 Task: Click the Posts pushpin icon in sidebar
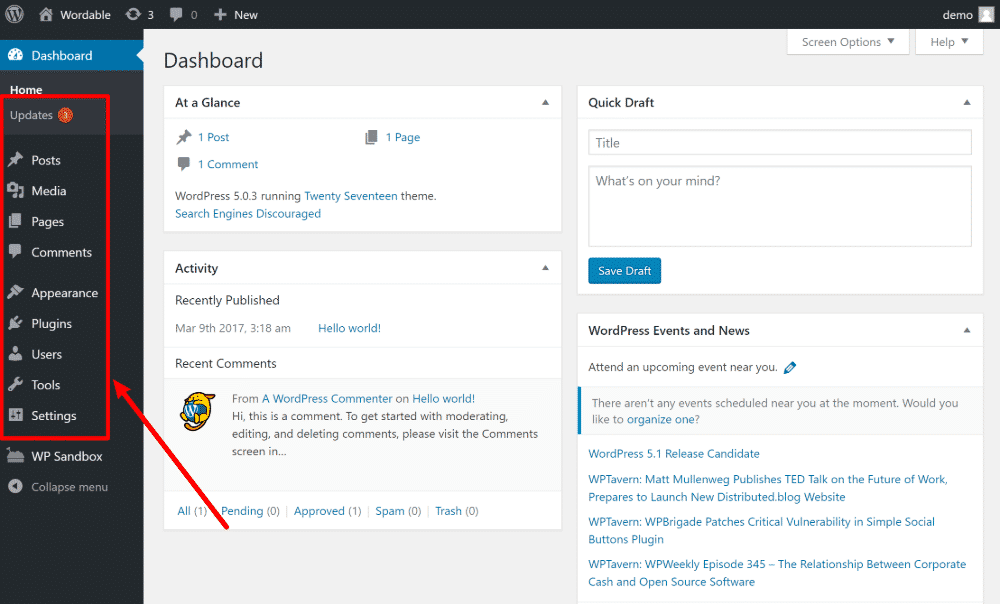[15, 159]
